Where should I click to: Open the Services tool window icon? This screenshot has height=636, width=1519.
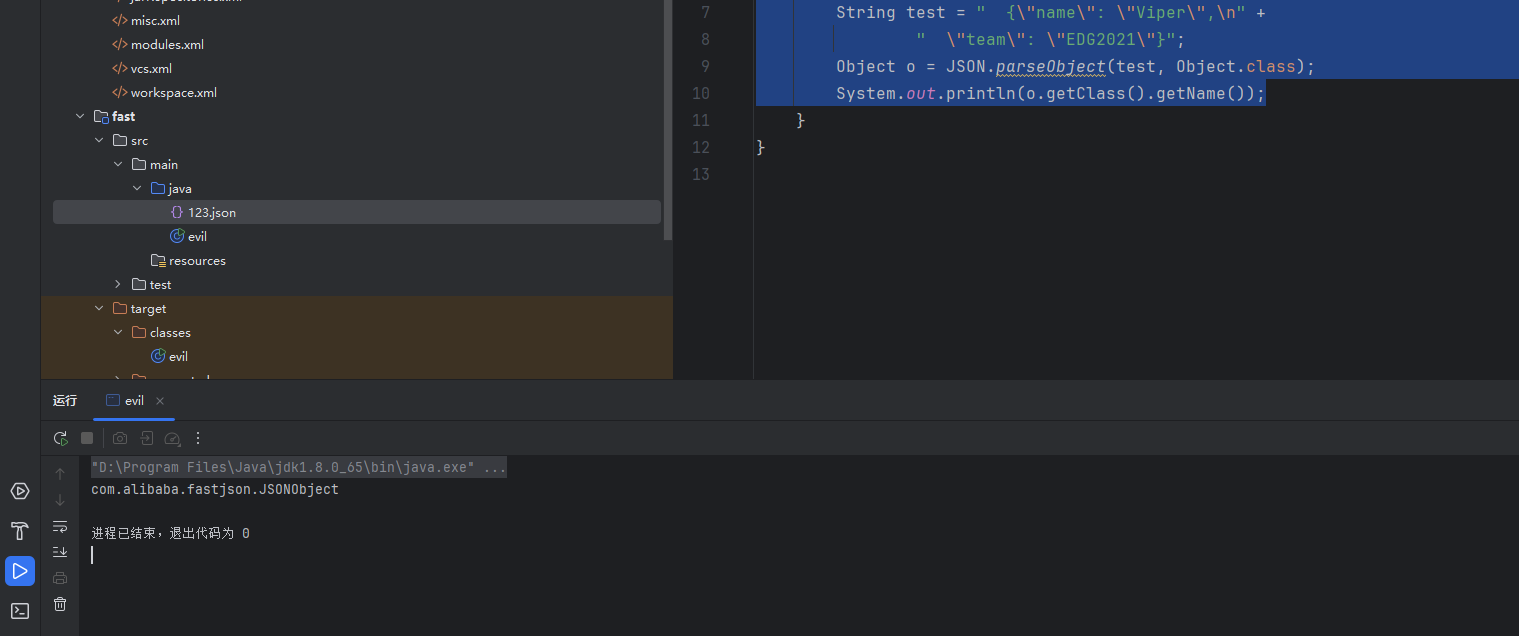click(19, 491)
